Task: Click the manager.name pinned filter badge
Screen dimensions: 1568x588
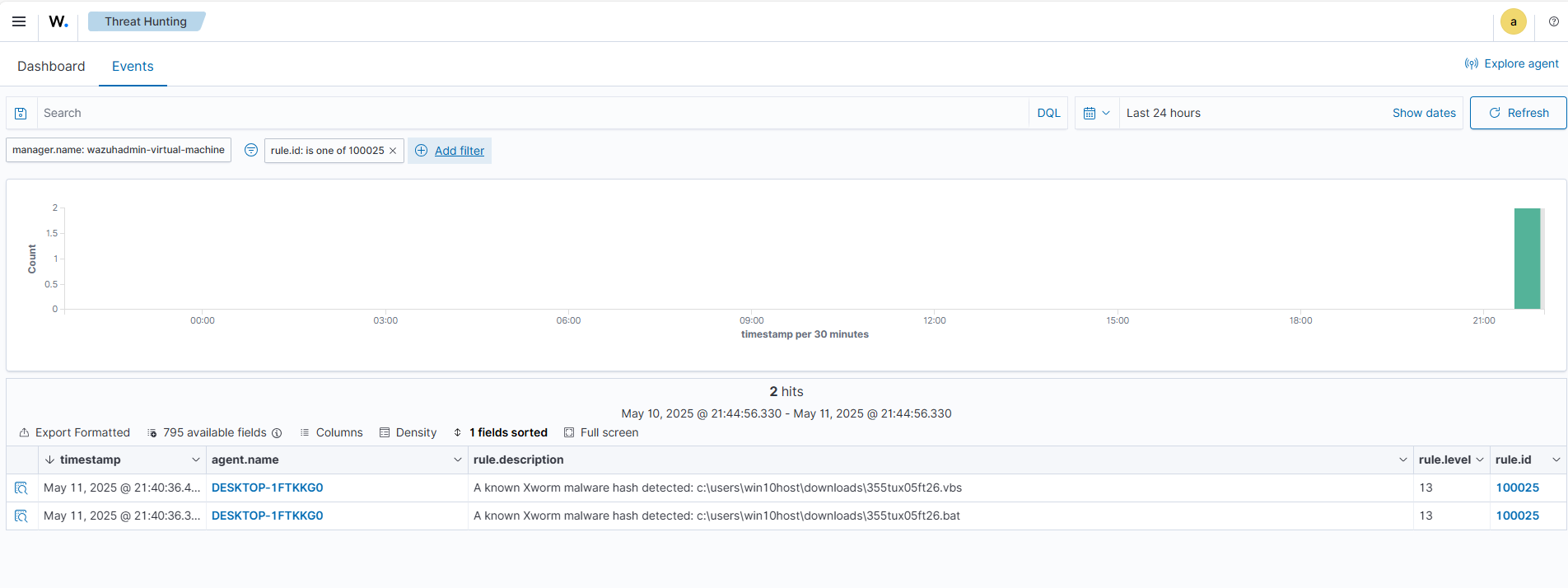Action: [119, 151]
